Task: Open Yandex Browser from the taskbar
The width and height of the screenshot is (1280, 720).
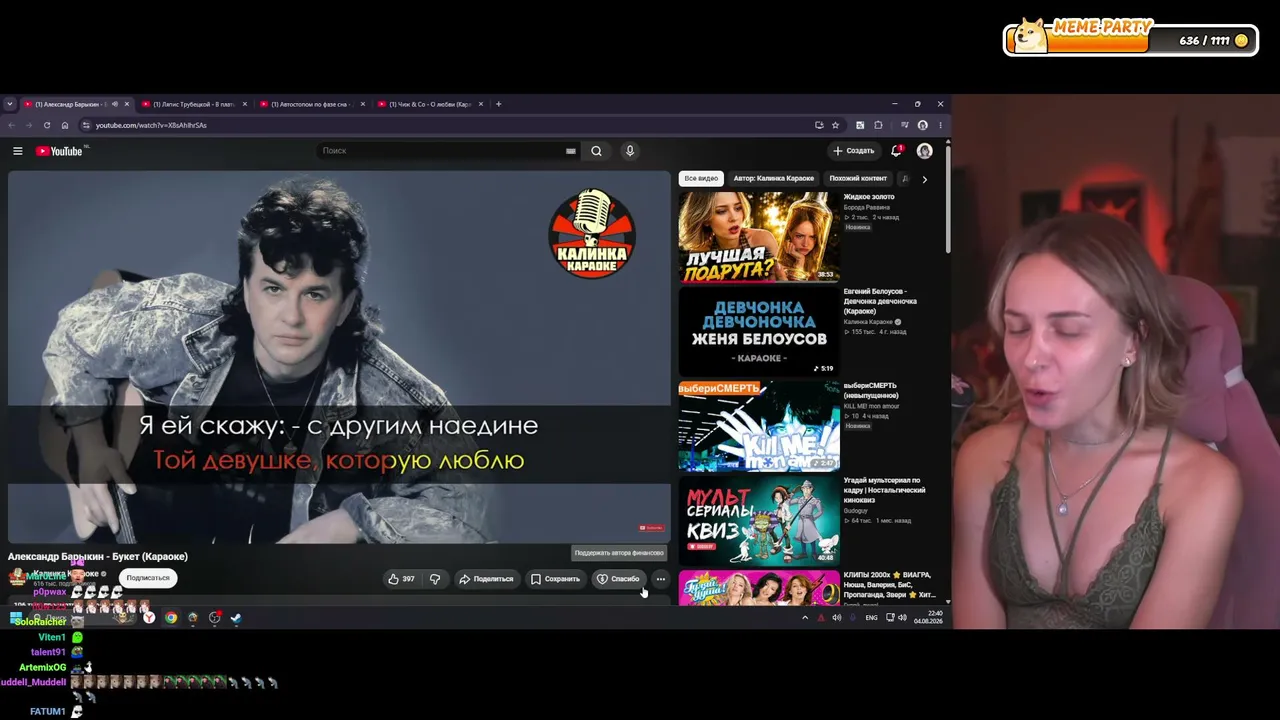Action: tap(149, 618)
